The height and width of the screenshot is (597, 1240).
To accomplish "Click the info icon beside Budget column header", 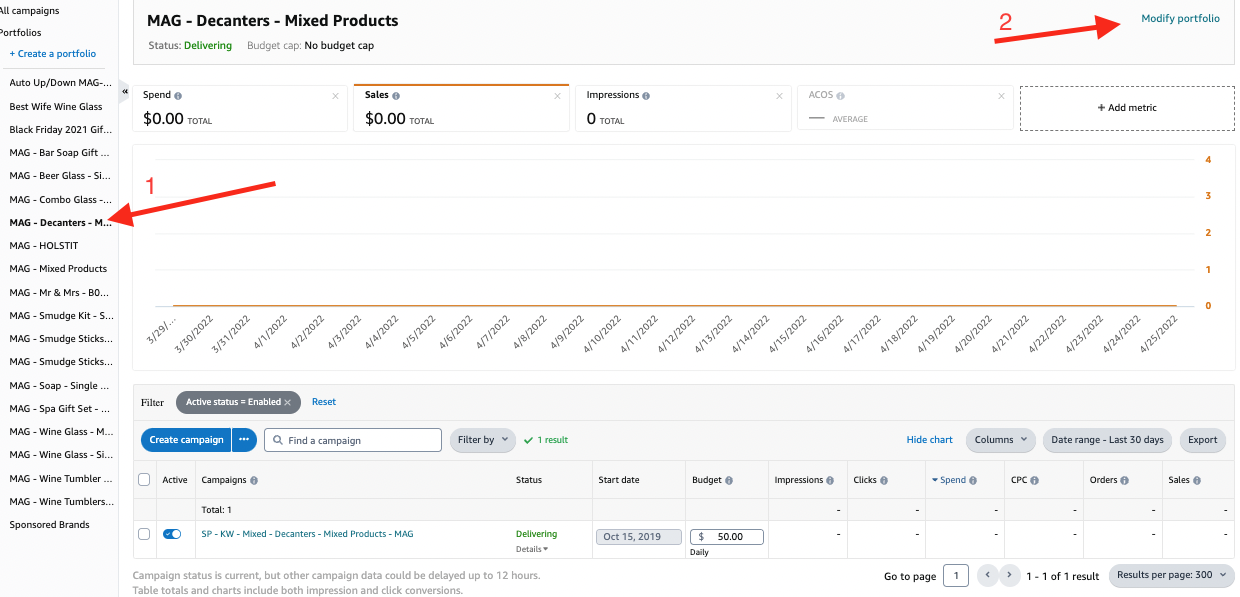I will [729, 481].
